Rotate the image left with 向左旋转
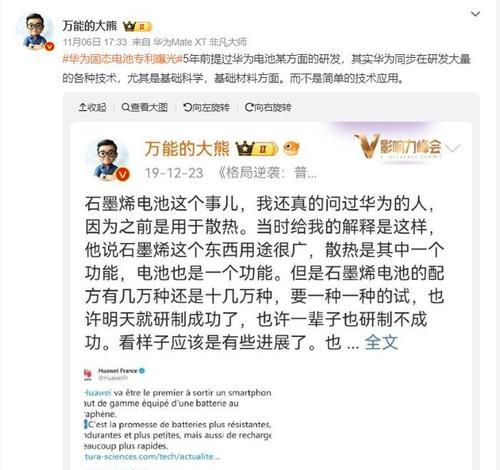The image size is (500, 470). (x=206, y=107)
